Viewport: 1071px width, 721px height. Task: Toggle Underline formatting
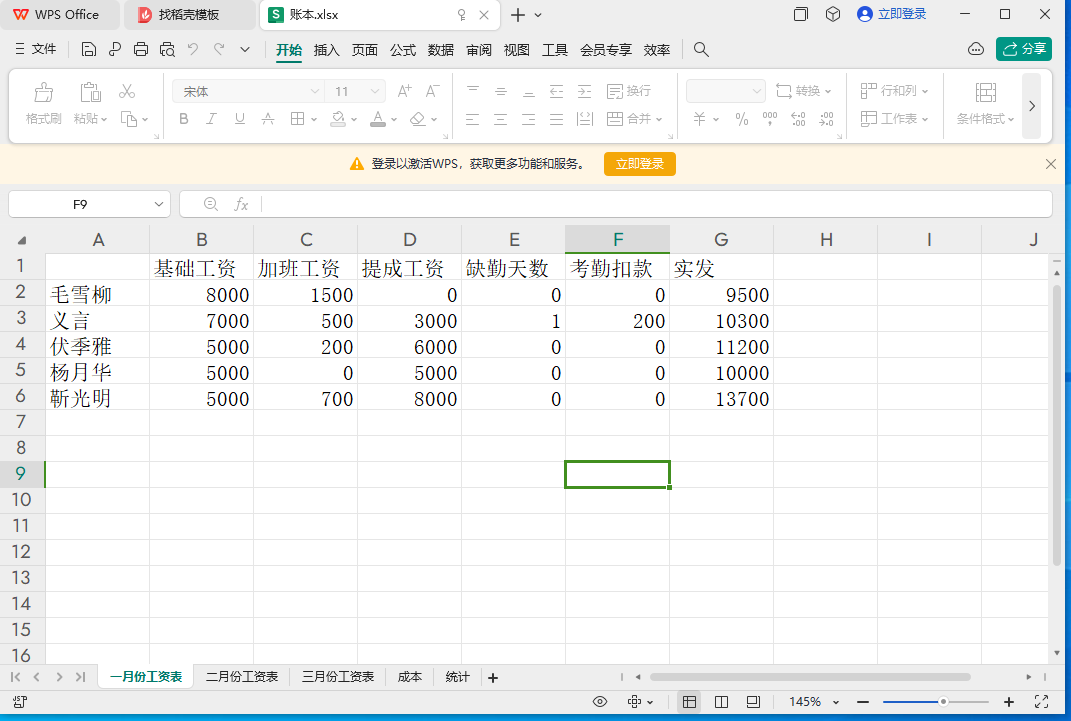240,119
